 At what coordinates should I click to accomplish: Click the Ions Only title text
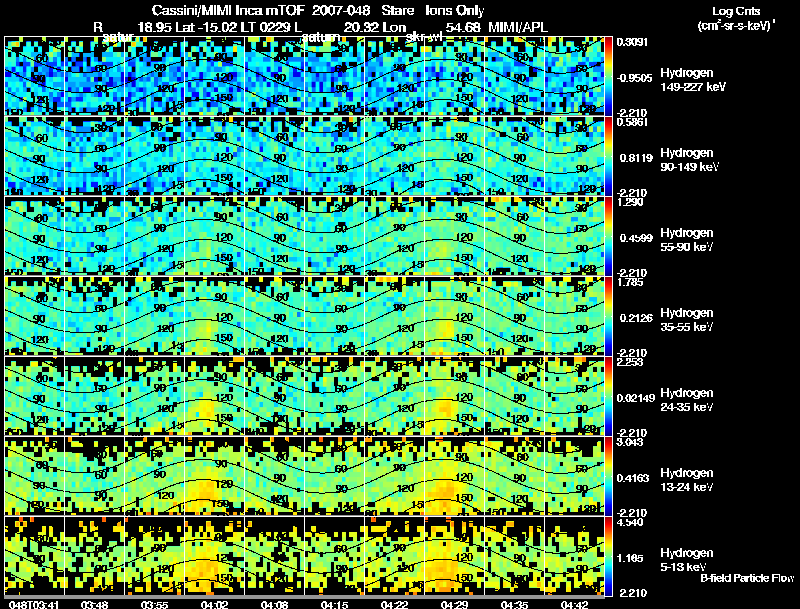tap(454, 11)
